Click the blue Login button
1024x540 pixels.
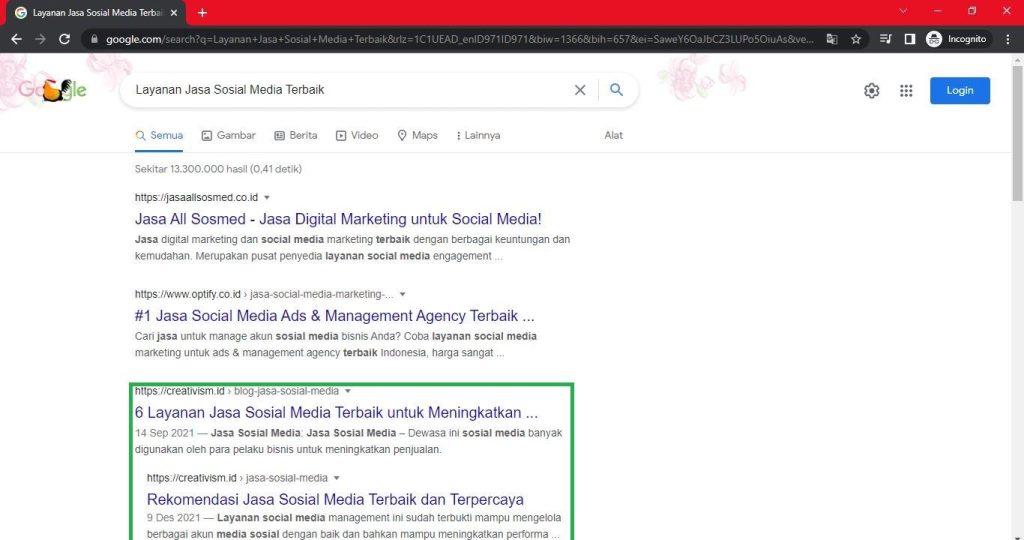[959, 91]
